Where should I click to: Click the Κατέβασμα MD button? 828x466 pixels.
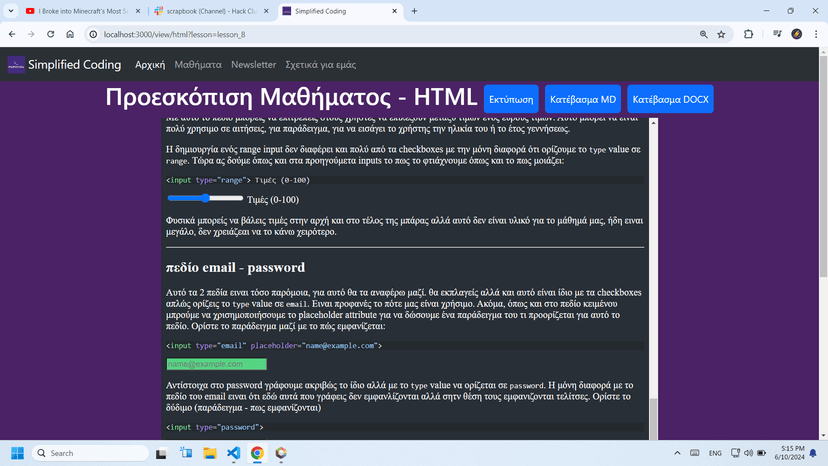(x=582, y=99)
